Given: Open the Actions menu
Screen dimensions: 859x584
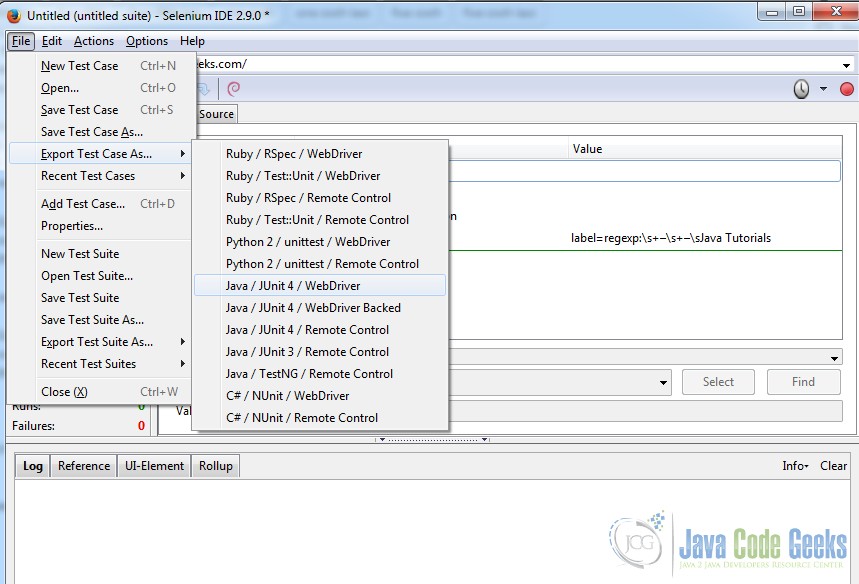Looking at the screenshot, I should (x=94, y=41).
